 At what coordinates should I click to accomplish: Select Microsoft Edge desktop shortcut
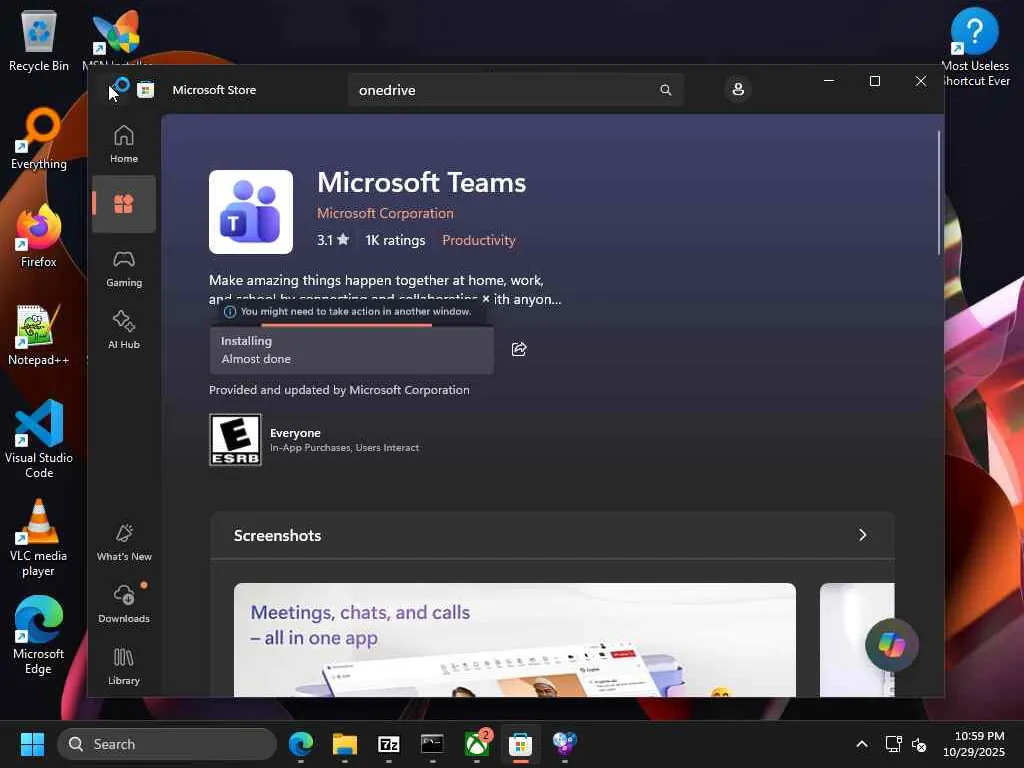tap(39, 635)
